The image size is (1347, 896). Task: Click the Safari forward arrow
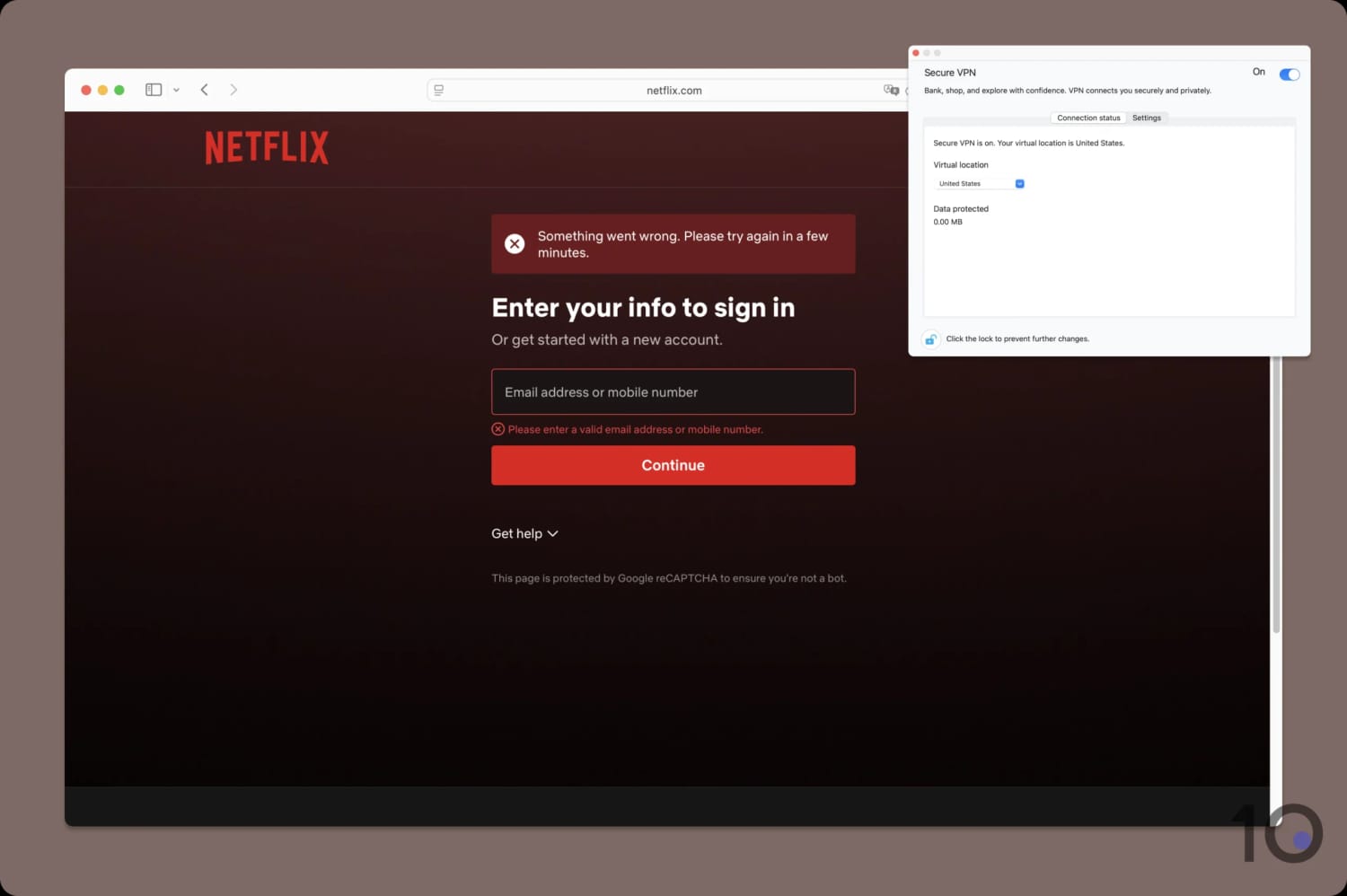[x=233, y=90]
